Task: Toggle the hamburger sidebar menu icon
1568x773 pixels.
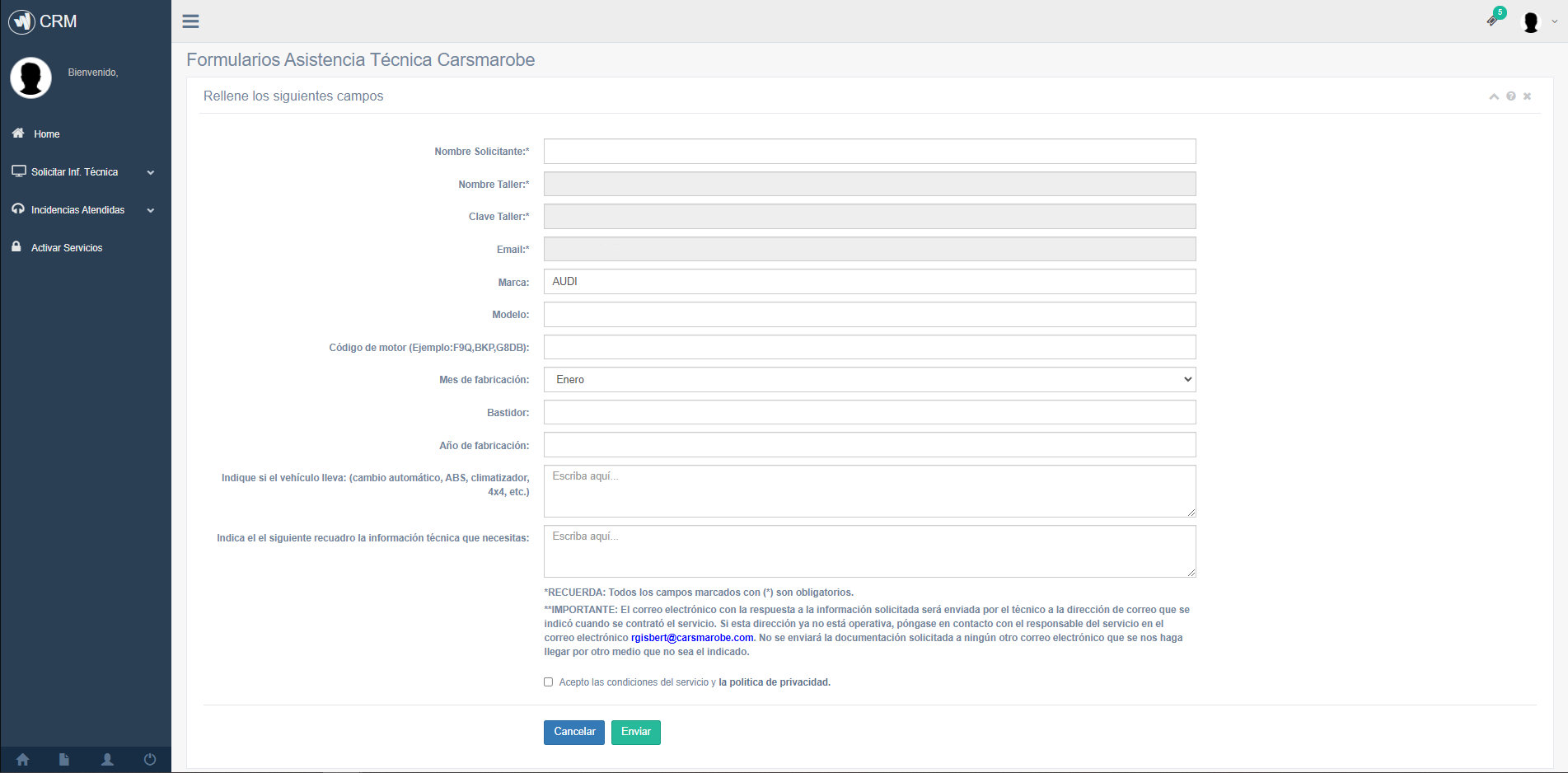Action: 190,21
